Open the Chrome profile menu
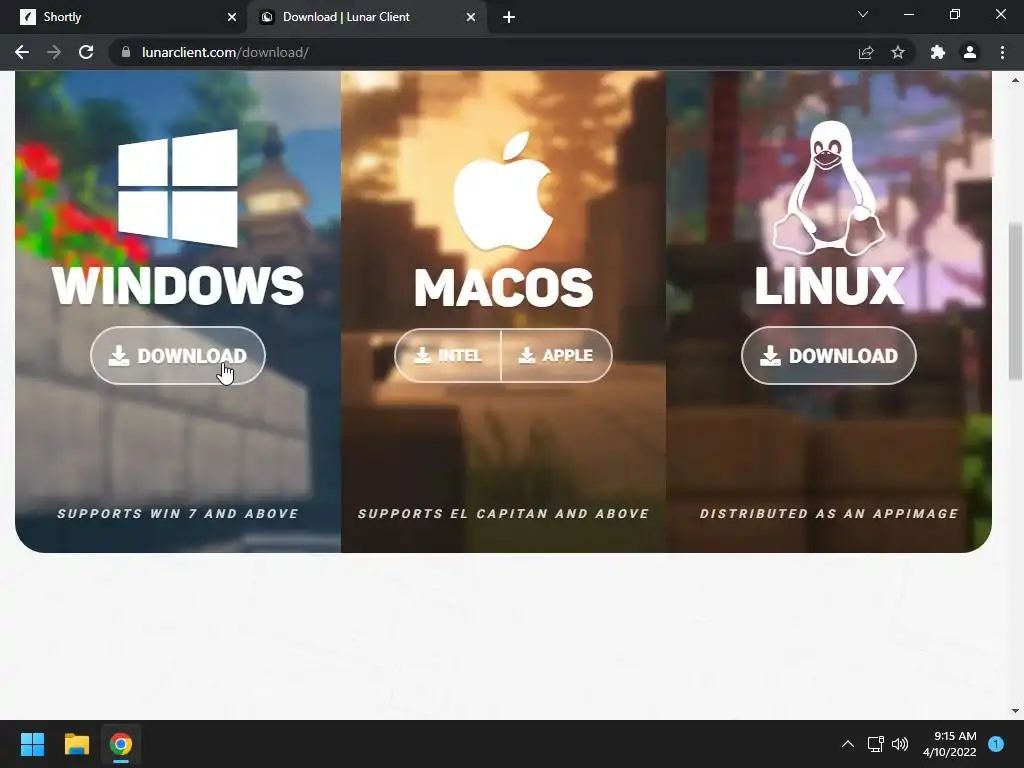1024x768 pixels. pos(970,52)
